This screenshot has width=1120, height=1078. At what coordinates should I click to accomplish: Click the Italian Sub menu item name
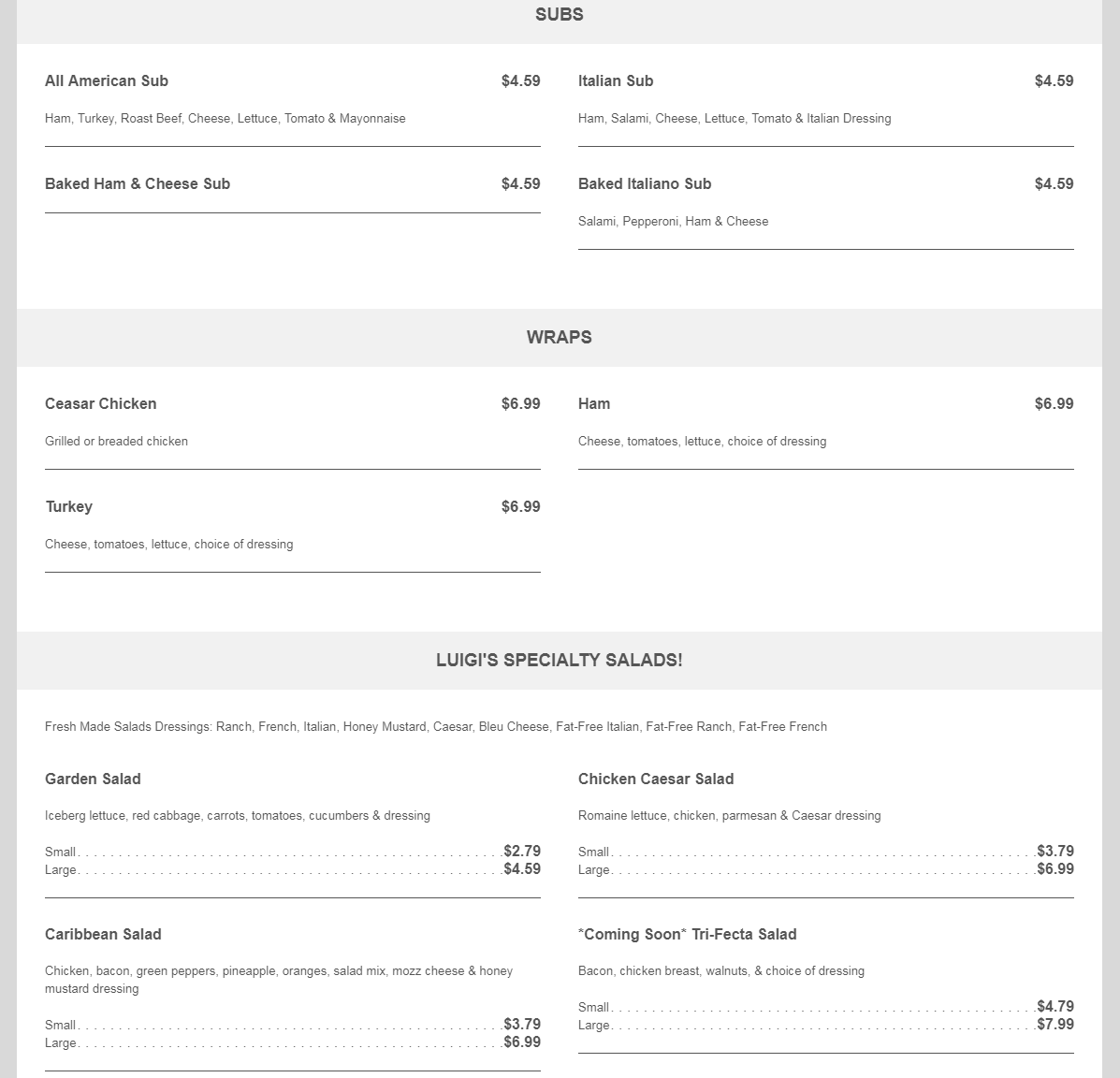point(616,80)
